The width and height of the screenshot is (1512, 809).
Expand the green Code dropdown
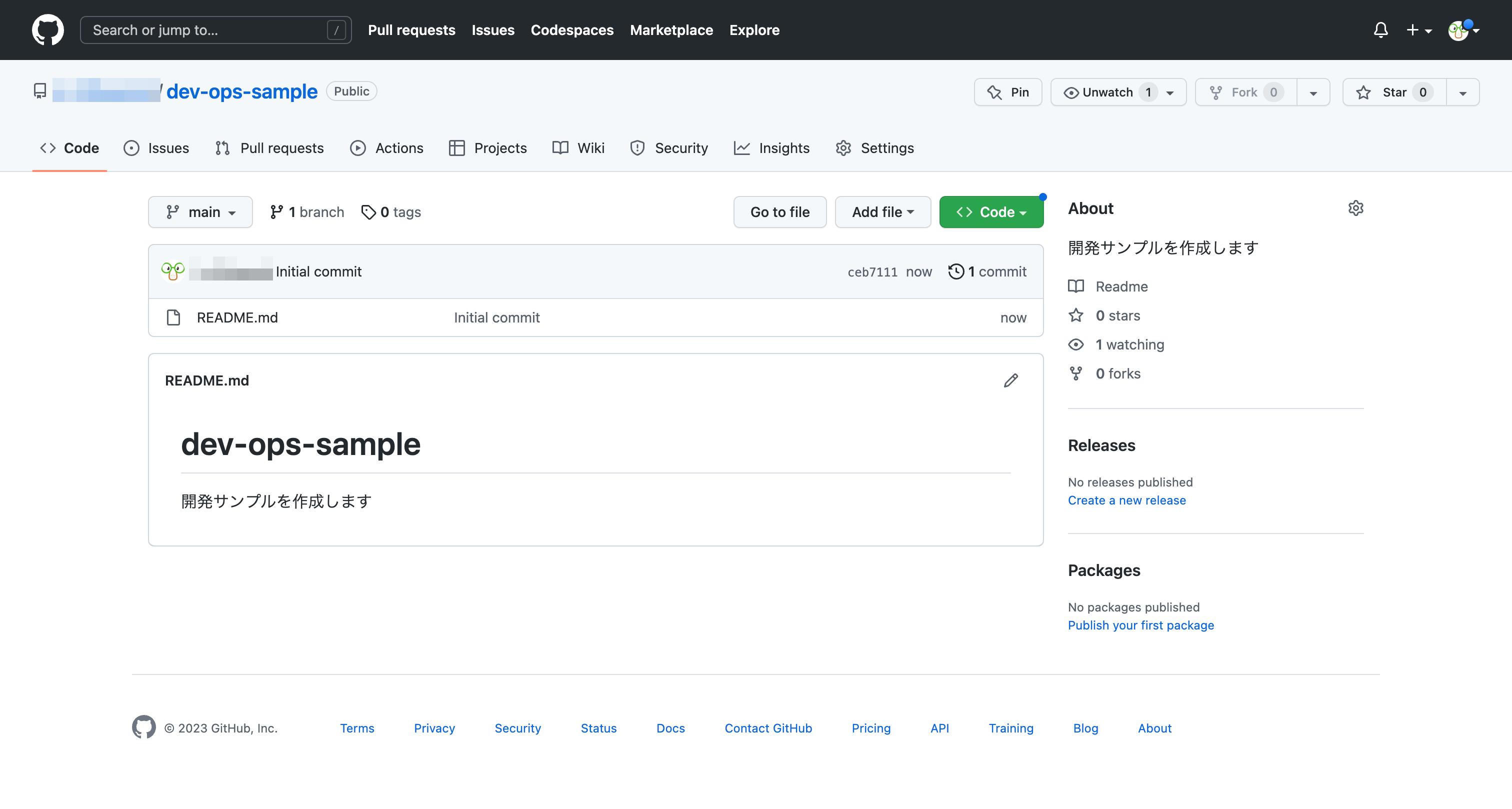(x=991, y=212)
